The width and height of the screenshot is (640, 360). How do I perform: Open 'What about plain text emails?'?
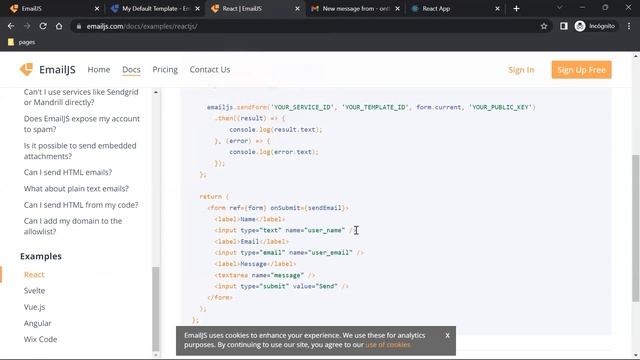76,189
